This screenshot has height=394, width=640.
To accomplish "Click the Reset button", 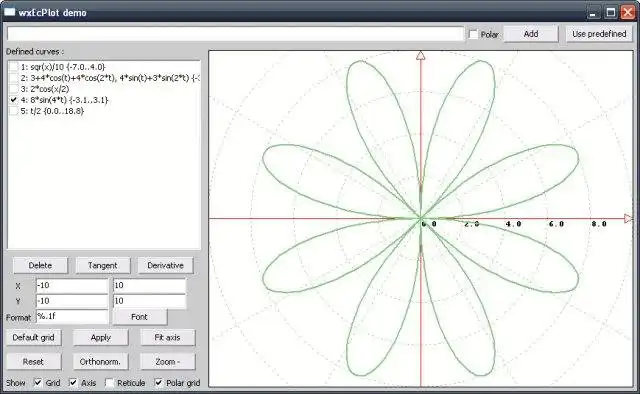I will (x=33, y=362).
